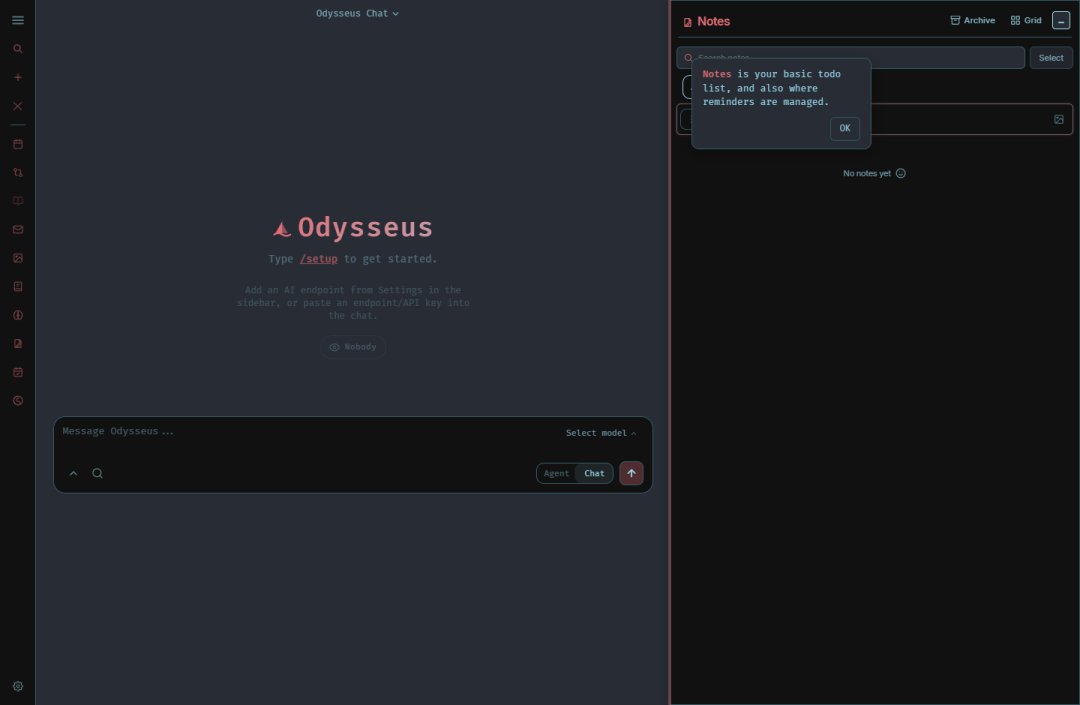The width and height of the screenshot is (1080, 705).
Task: Click the /setup link
Action: pos(318,259)
